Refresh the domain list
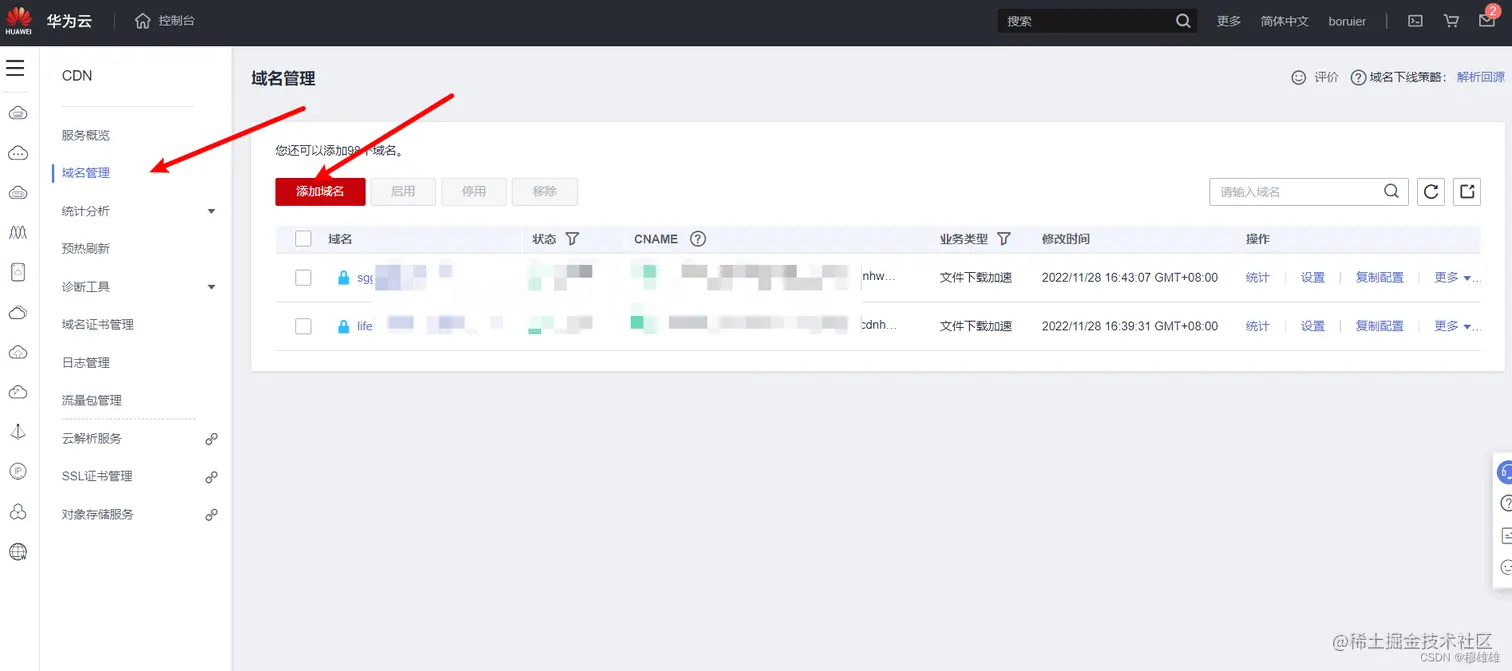The height and width of the screenshot is (671, 1512). pos(1431,191)
